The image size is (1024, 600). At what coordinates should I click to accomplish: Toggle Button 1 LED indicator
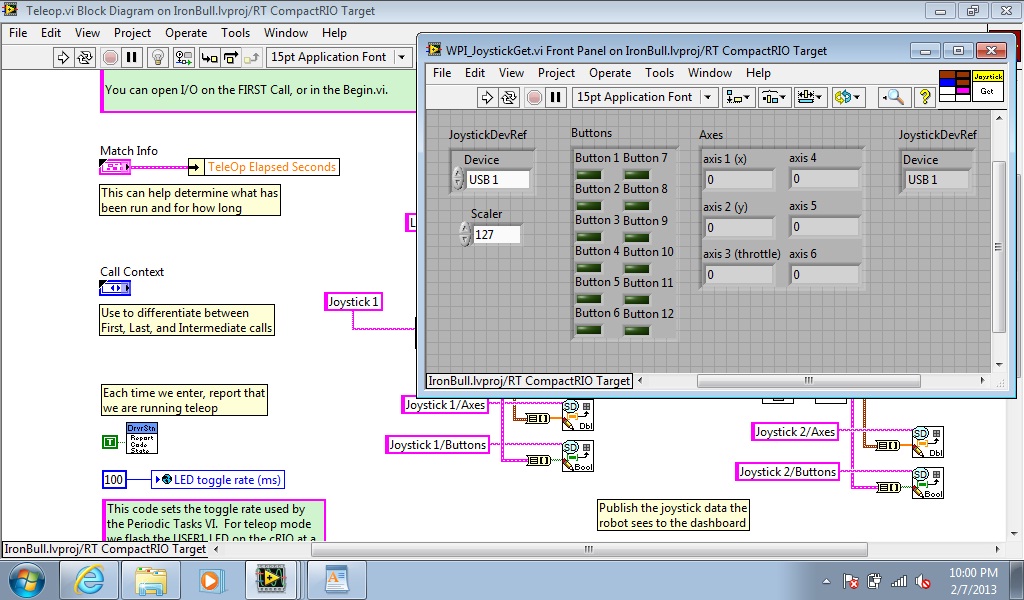(x=589, y=174)
